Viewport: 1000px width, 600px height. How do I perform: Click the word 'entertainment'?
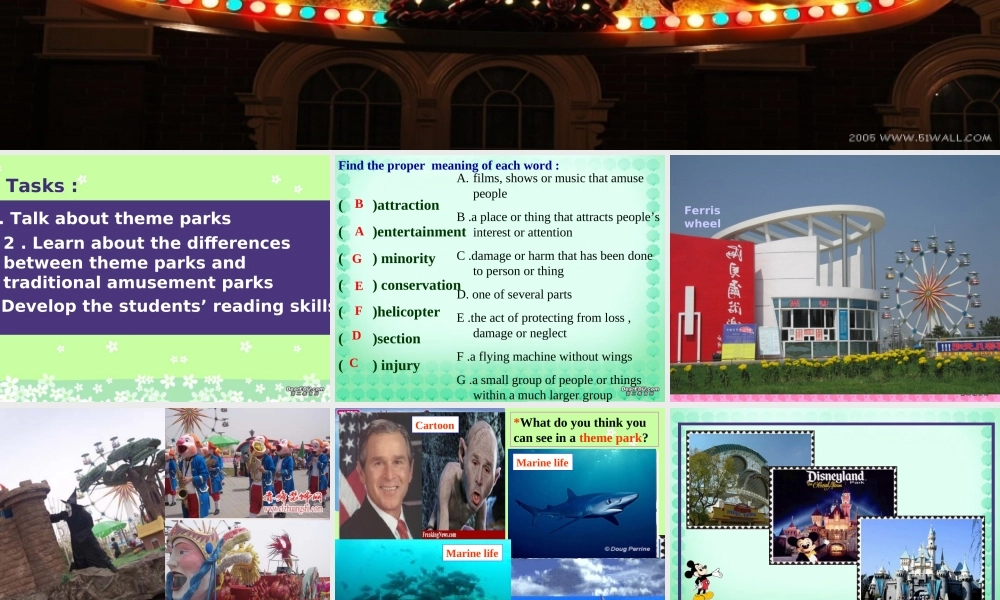click(x=422, y=232)
